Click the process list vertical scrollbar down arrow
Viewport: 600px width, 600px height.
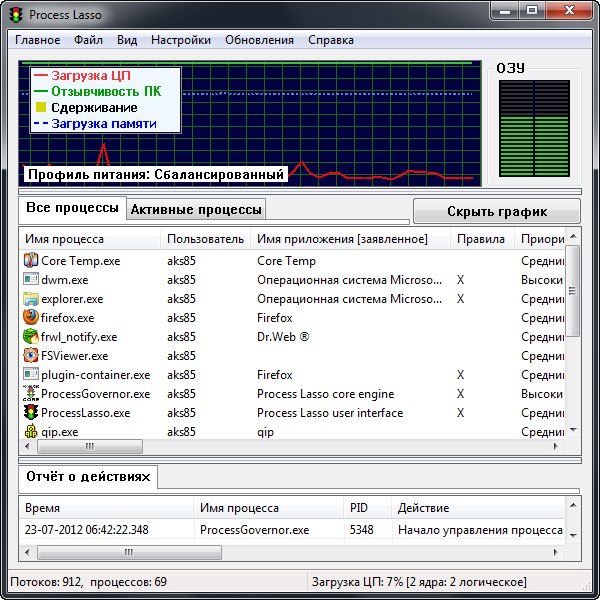point(574,430)
